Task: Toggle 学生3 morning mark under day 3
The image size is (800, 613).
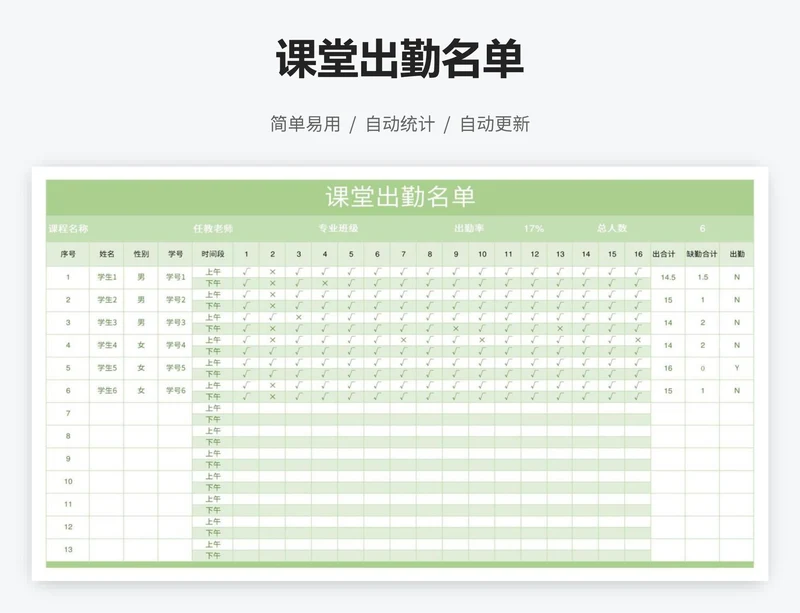Action: pyautogui.click(x=298, y=317)
